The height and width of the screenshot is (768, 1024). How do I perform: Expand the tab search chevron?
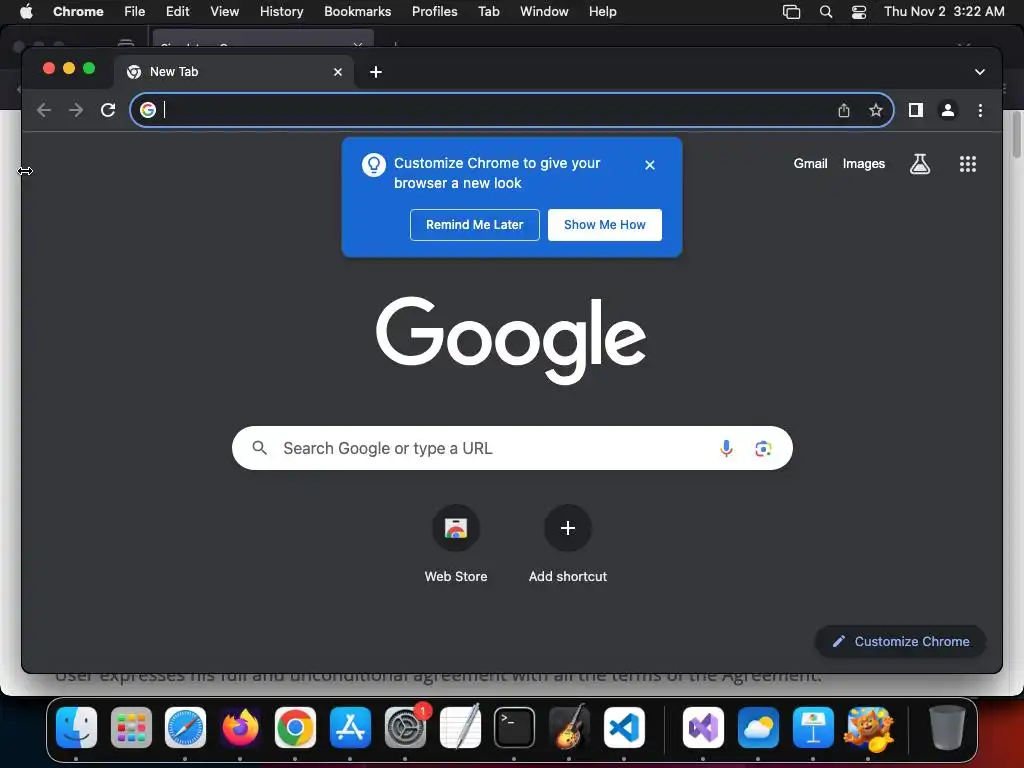[x=980, y=72]
